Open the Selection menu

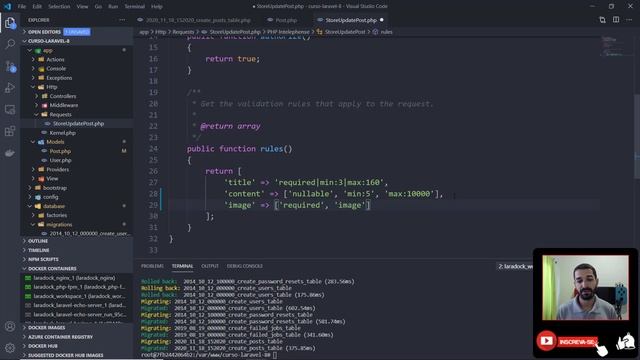pyautogui.click(x=59, y=7)
